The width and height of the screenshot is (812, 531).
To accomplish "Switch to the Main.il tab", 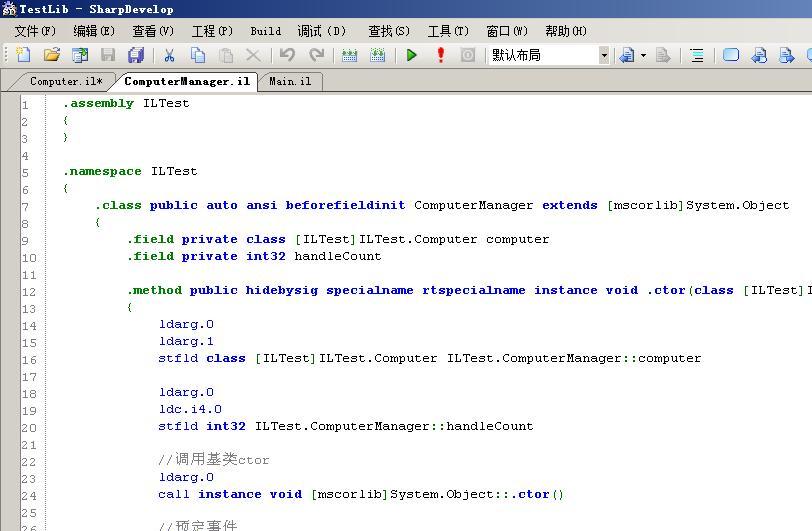I will [290, 81].
